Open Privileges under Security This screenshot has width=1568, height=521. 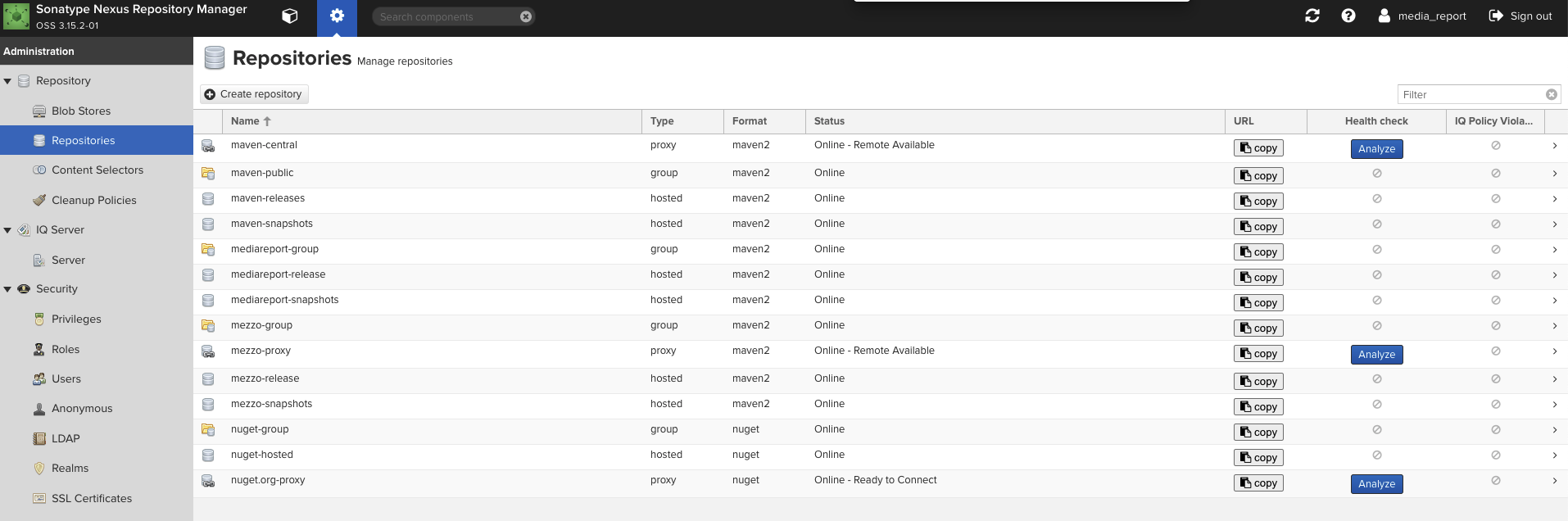pyautogui.click(x=76, y=319)
